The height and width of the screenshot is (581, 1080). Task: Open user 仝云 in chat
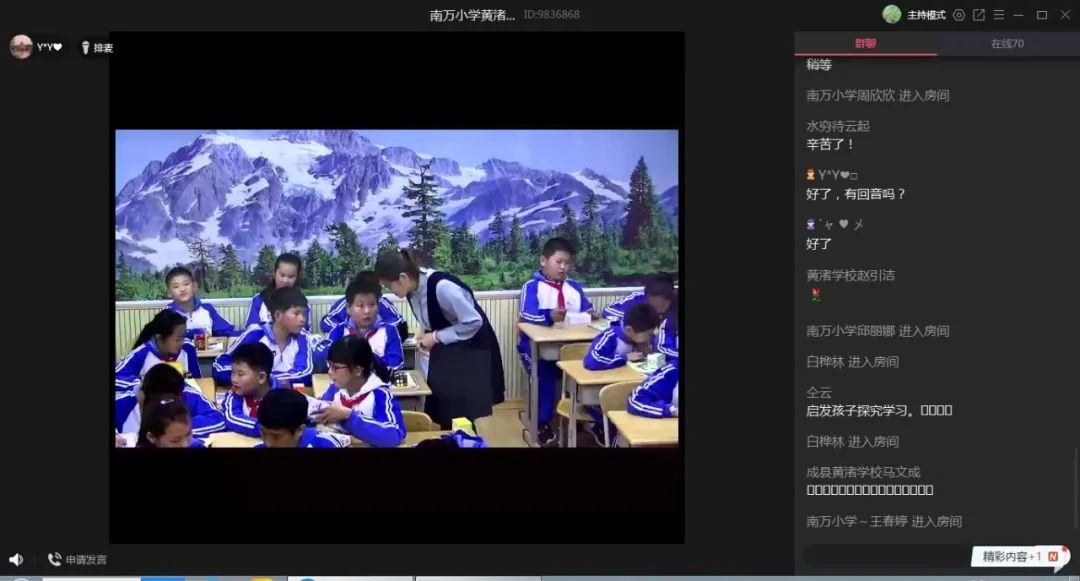[819, 392]
